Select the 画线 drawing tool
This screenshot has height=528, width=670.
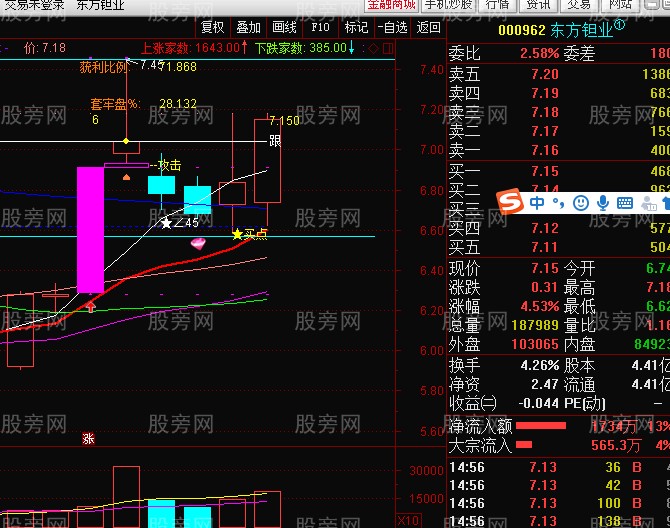coord(284,28)
